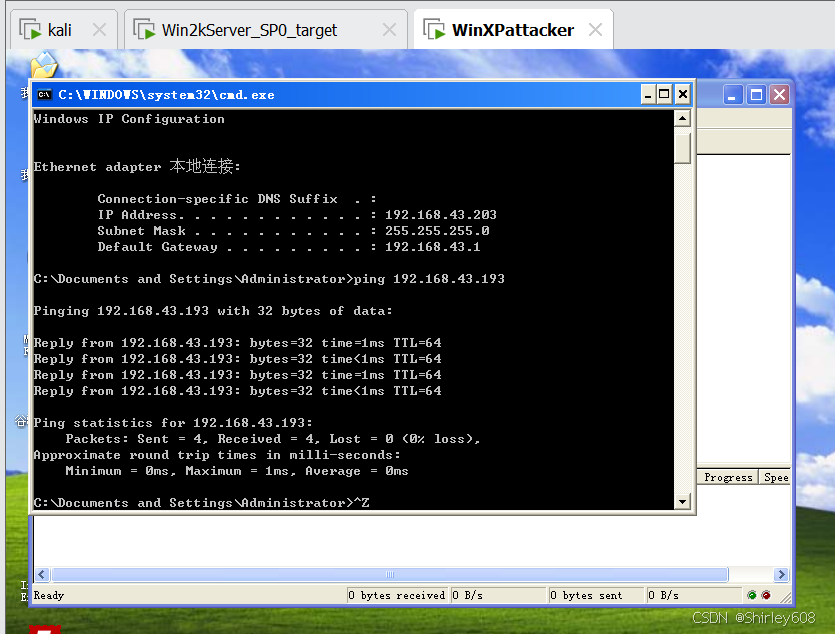Screen dimensions: 835x634
Task: Click the desktop folder icon above cmd window
Action: click(x=44, y=65)
